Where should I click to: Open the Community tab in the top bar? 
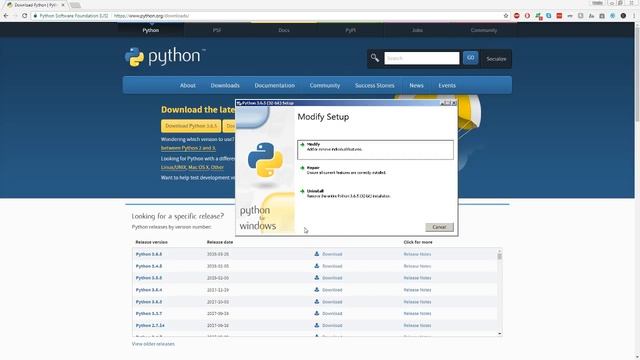[484, 30]
